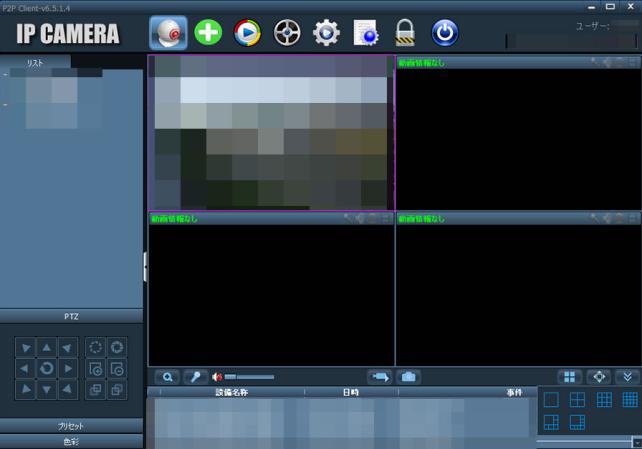Collapse the event panel with double chevron
The image size is (642, 449).
627,377
